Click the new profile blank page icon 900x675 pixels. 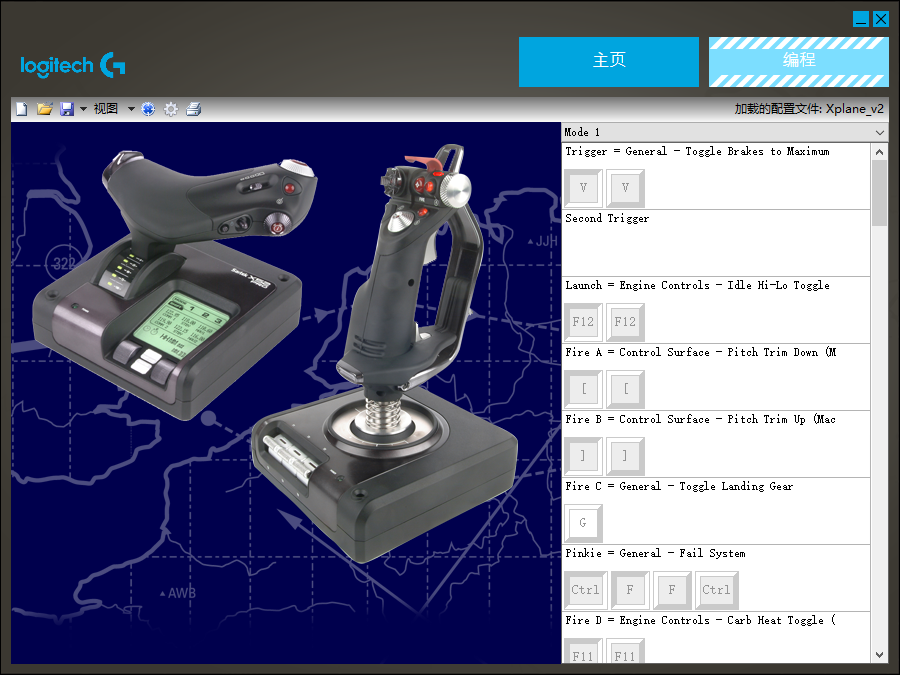(22, 109)
